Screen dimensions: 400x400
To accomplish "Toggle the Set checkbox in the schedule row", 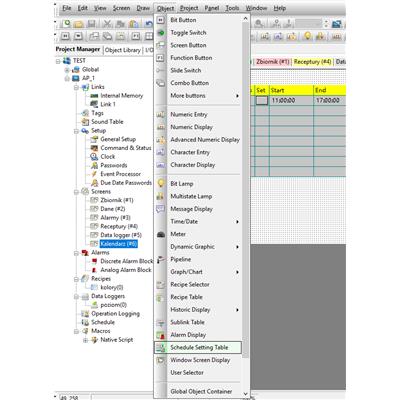I will coord(262,100).
